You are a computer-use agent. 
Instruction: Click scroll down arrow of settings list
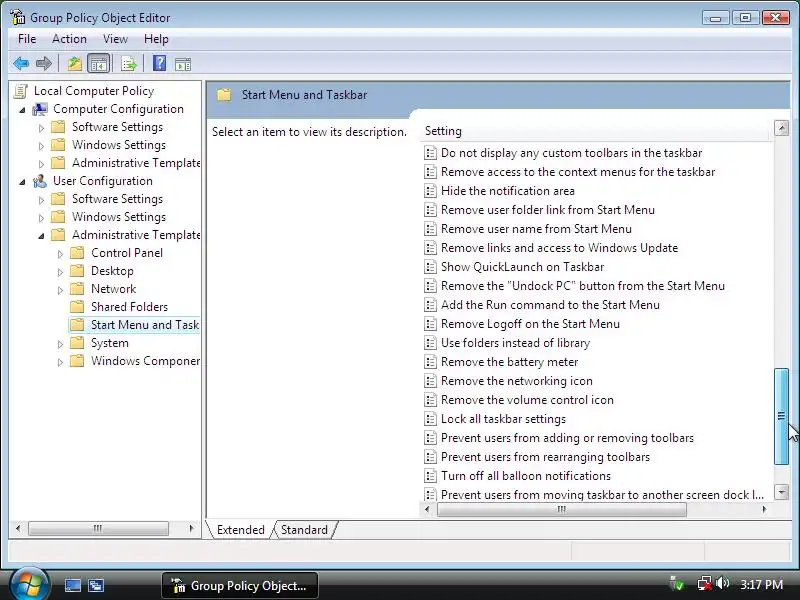[x=781, y=492]
